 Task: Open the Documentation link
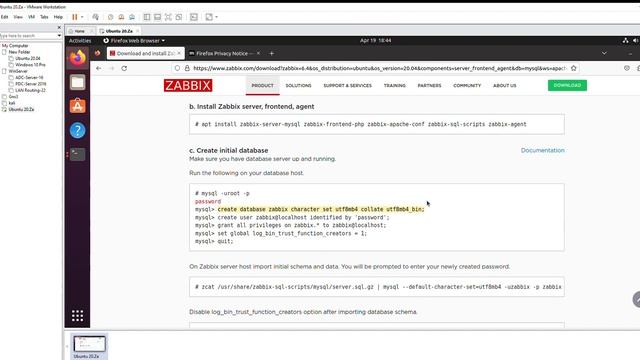point(542,150)
